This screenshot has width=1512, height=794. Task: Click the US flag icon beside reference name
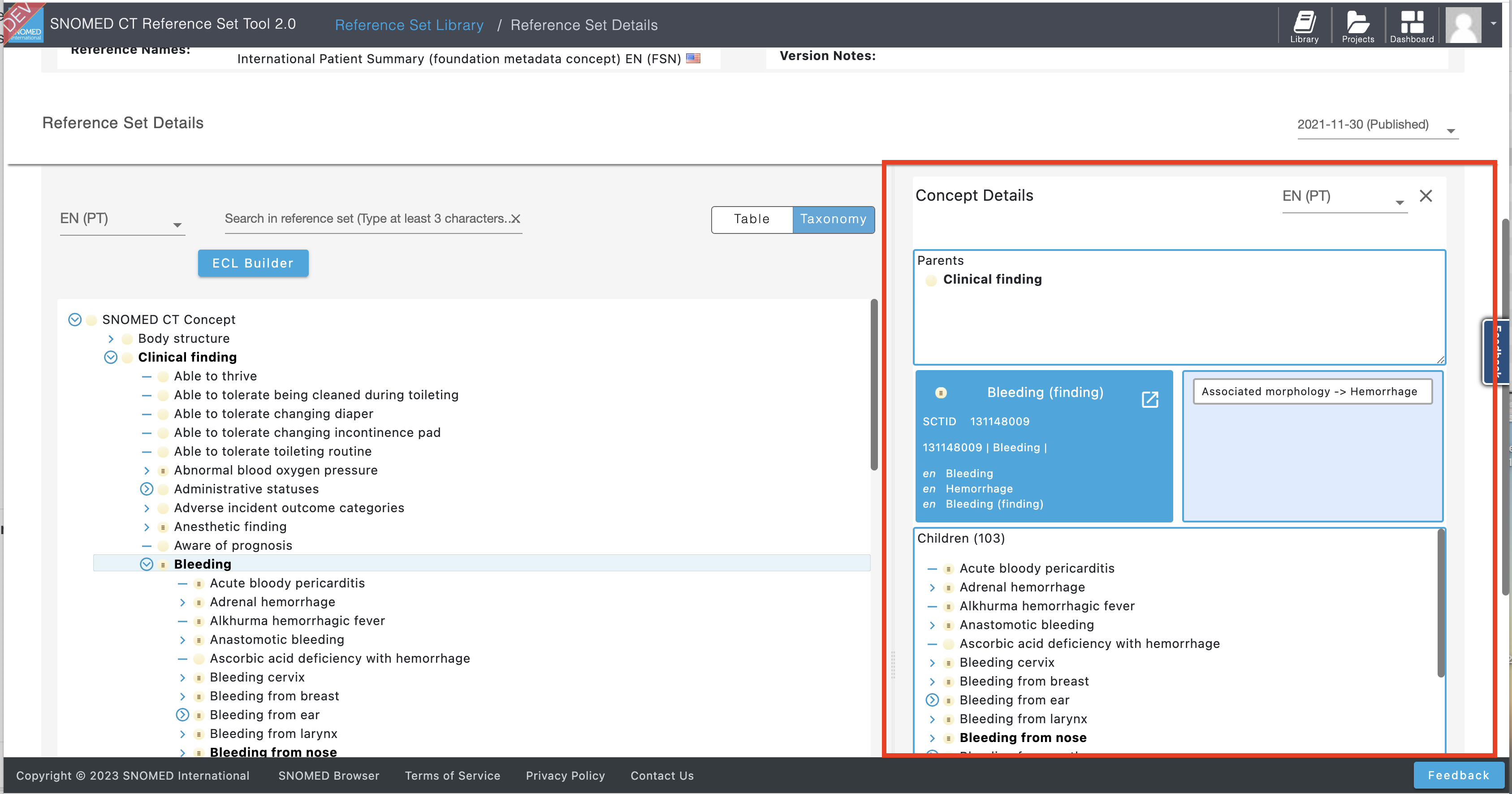(693, 58)
